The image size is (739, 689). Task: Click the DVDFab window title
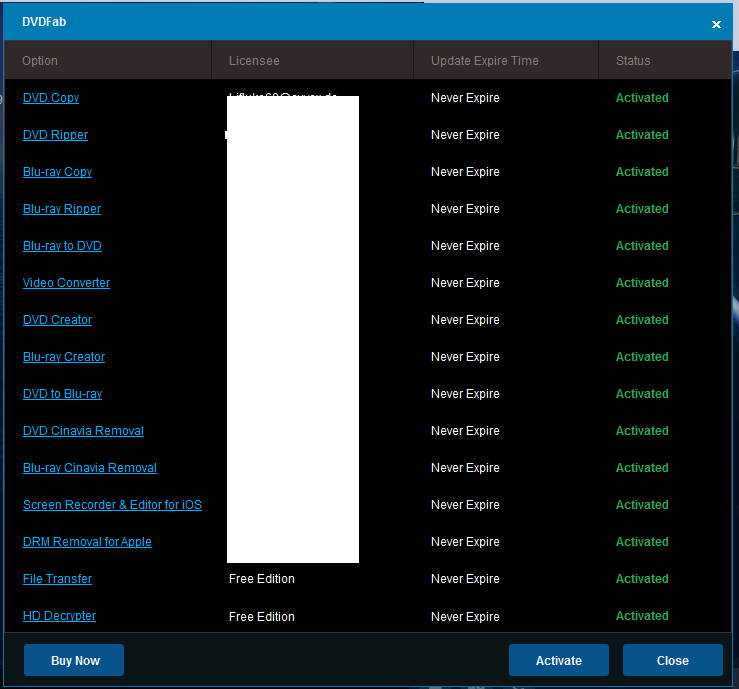pyautogui.click(x=44, y=22)
